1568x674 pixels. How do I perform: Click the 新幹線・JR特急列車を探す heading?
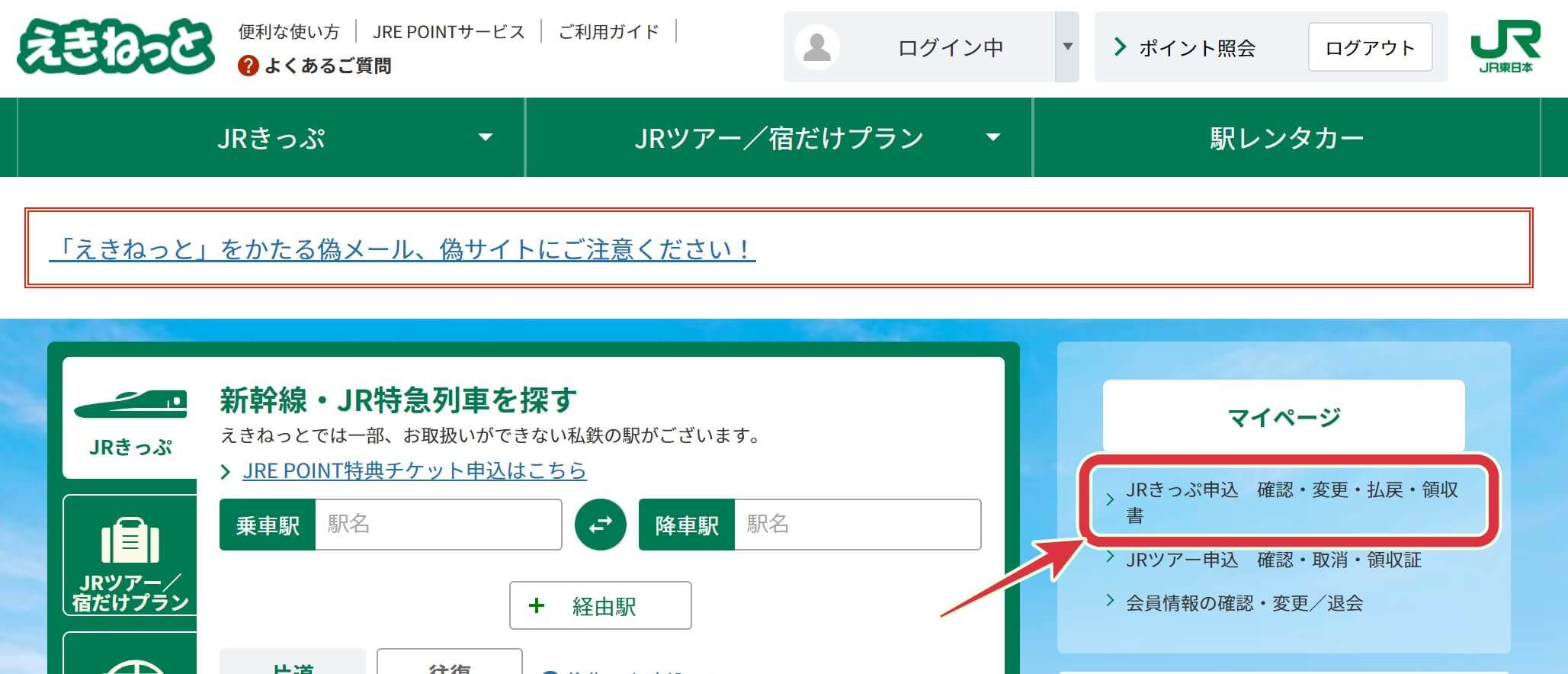(x=399, y=399)
